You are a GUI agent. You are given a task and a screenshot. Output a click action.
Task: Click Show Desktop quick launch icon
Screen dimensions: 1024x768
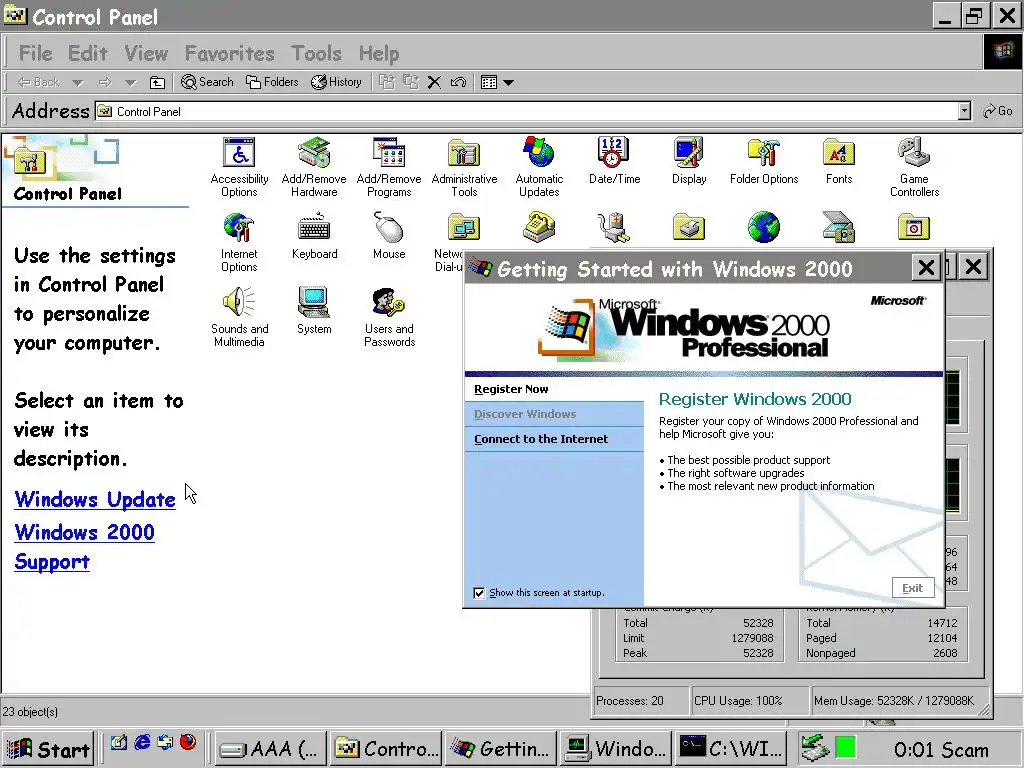pos(119,742)
